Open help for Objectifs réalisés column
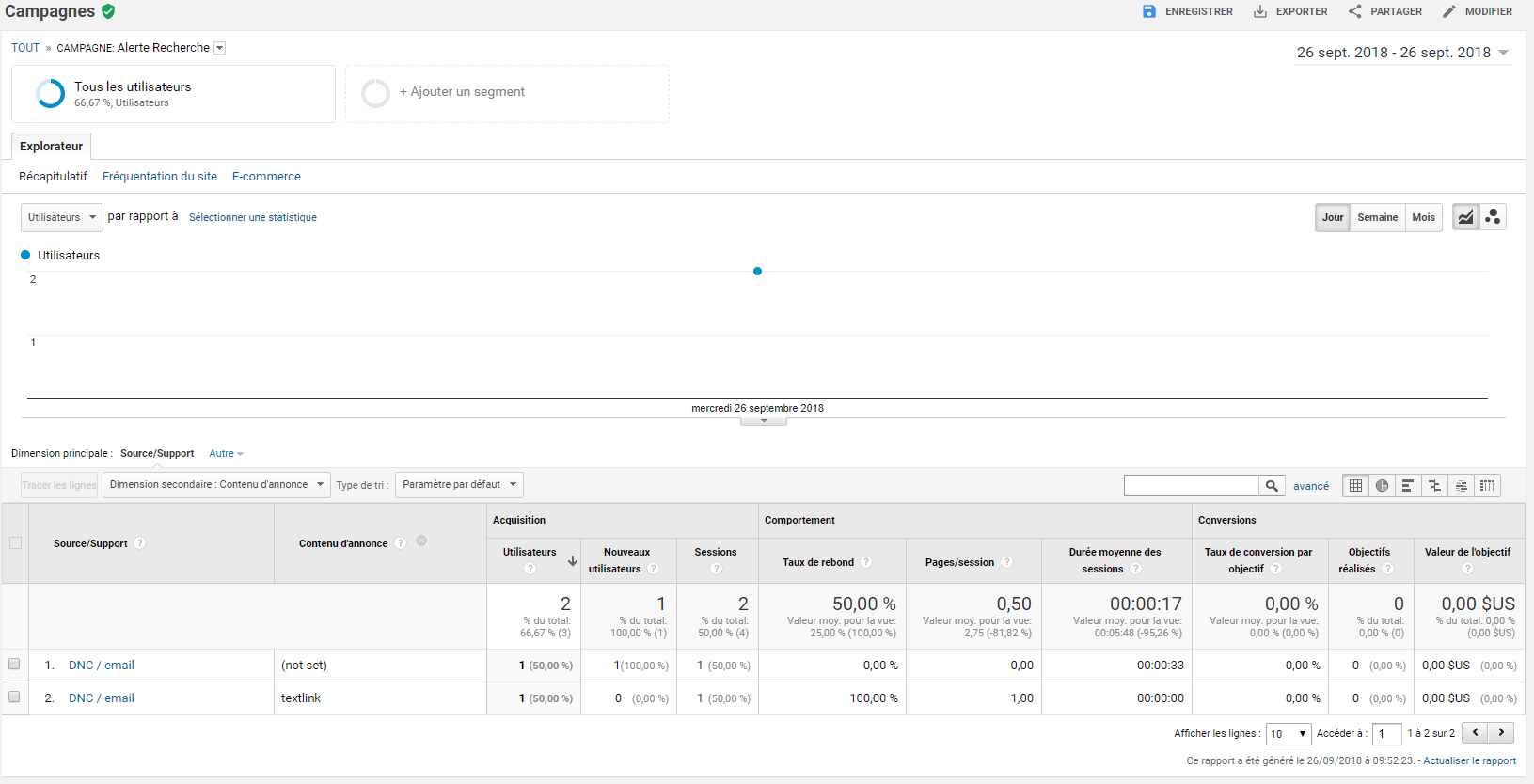 point(1387,569)
